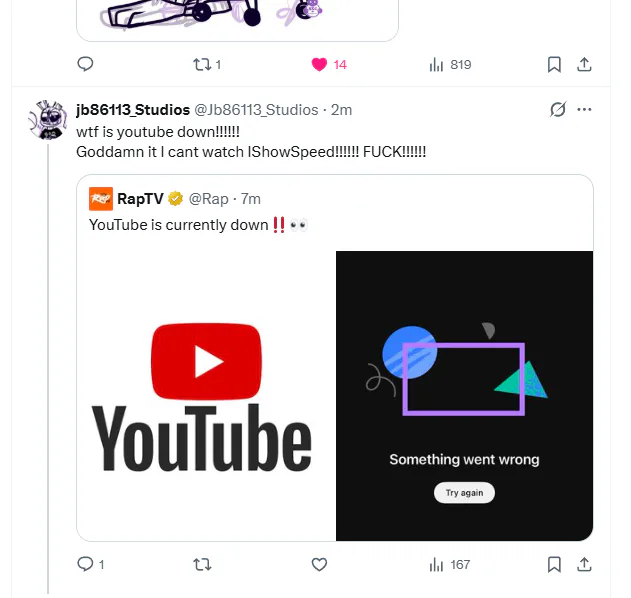Open the Grok icon on jb86113_Studios post
631x598 pixels.
[558, 109]
